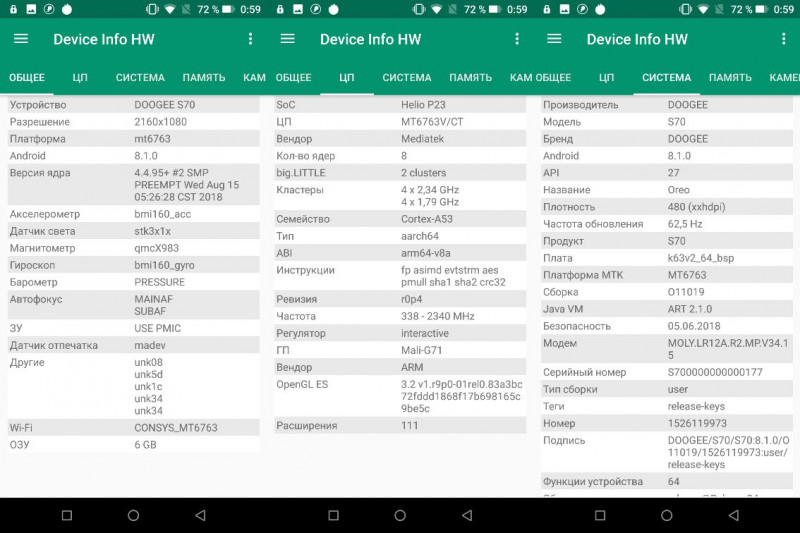Tap vibrate icon in right screen status bar
Viewport: 800px width, 533px height.
[685, 9]
